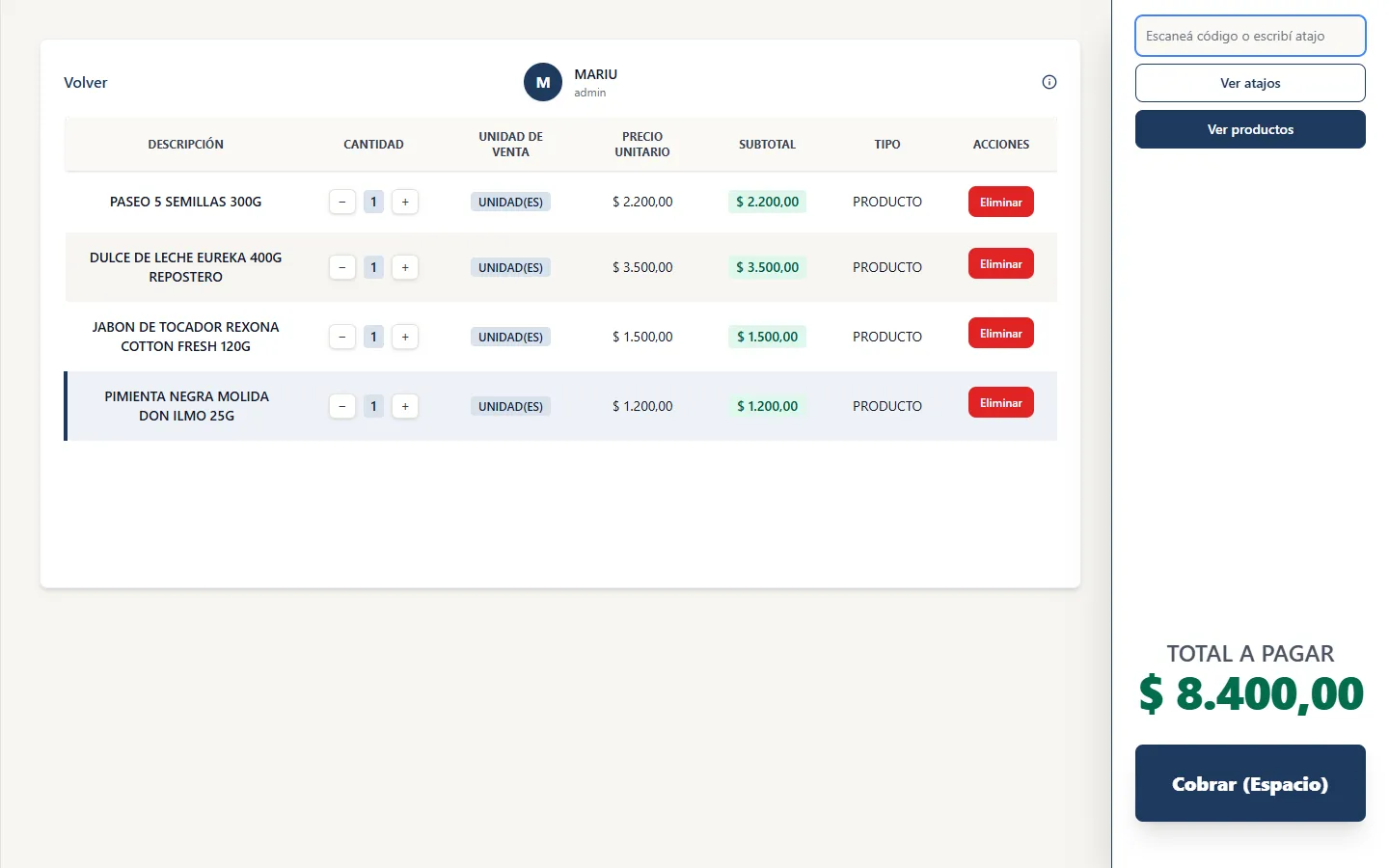Click the MARIU user avatar

[x=543, y=82]
